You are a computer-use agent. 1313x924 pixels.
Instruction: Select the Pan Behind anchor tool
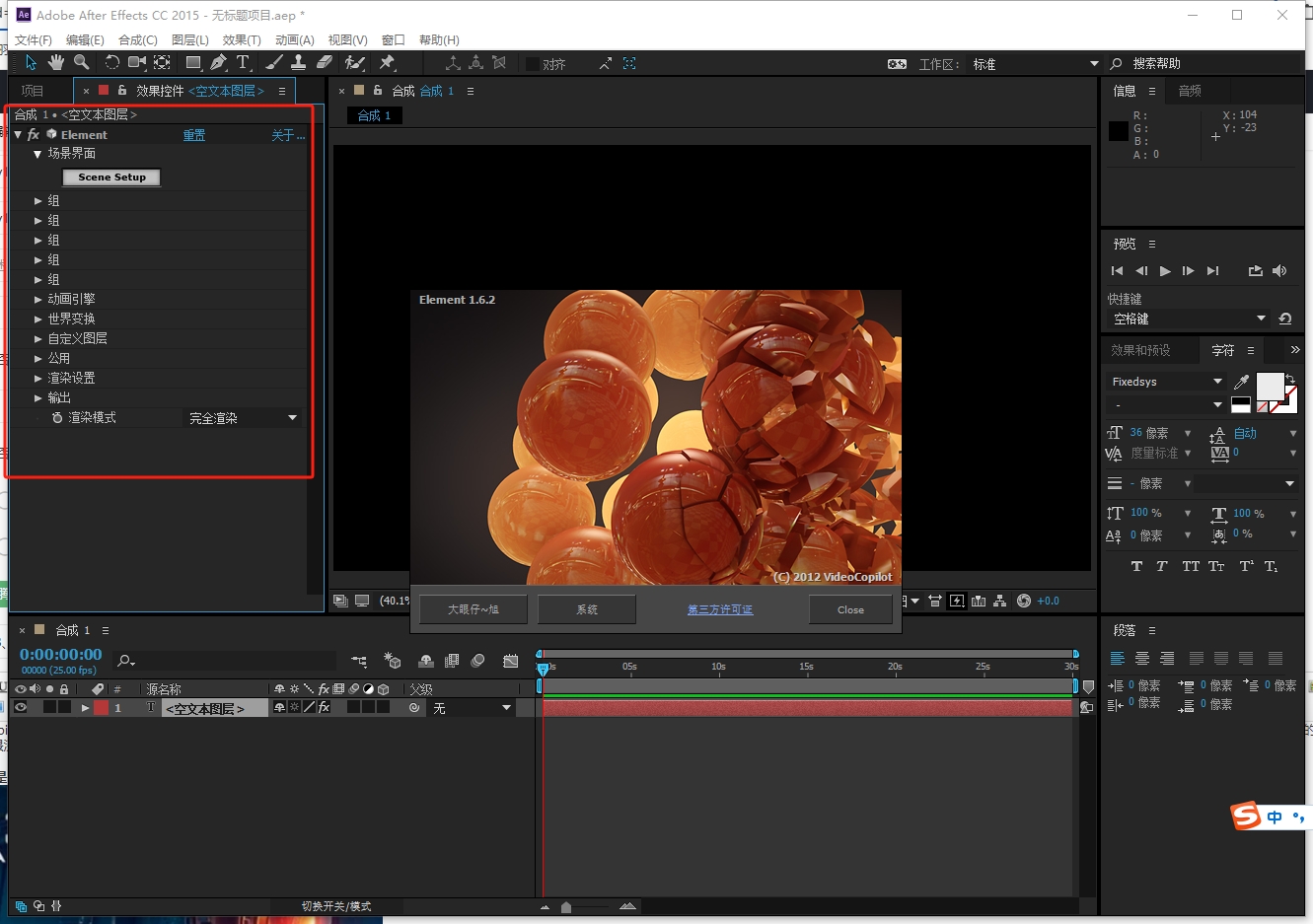[x=163, y=63]
